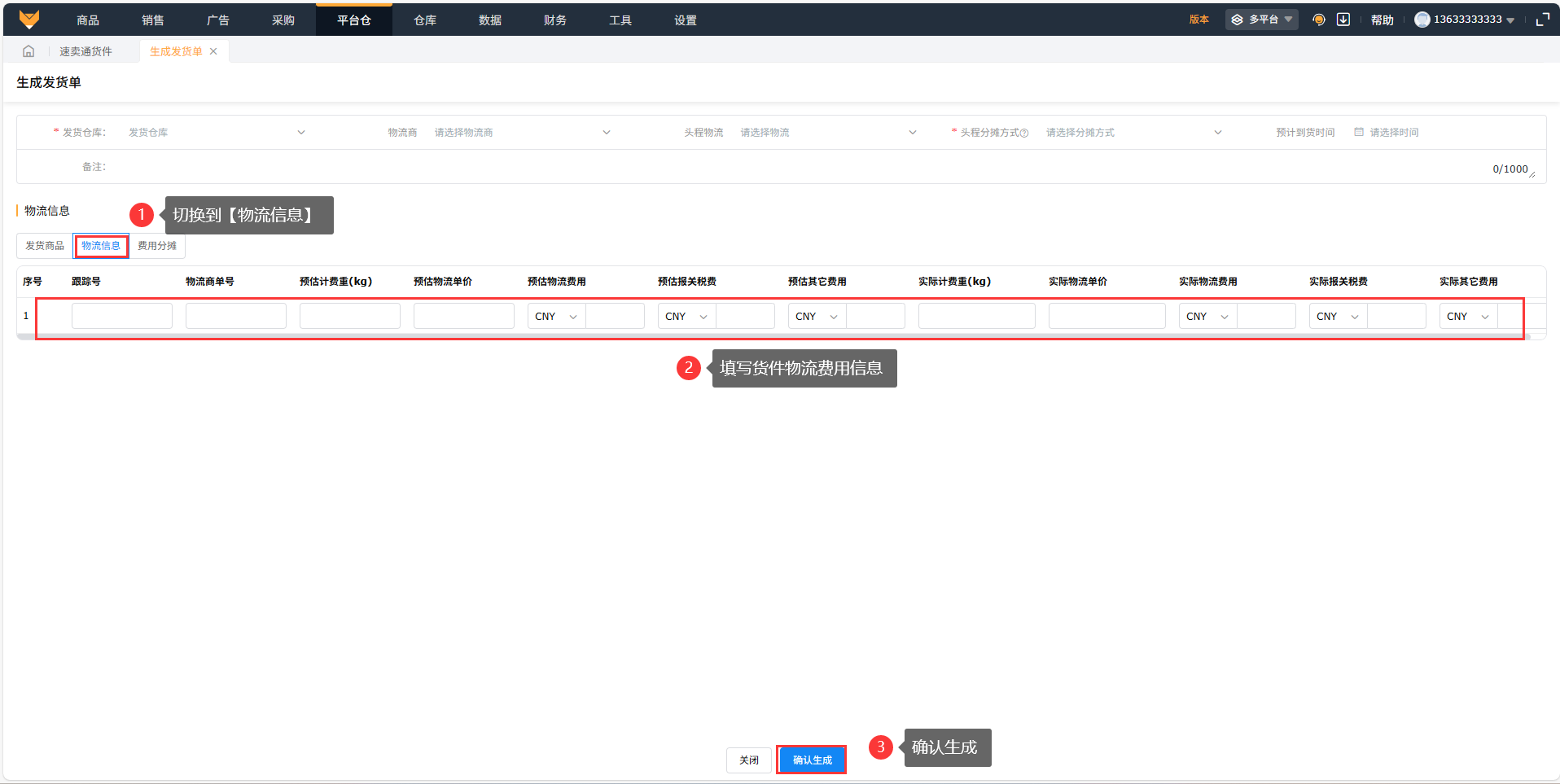Switch to the 发货商品 tab
1560x784 pixels.
point(45,246)
